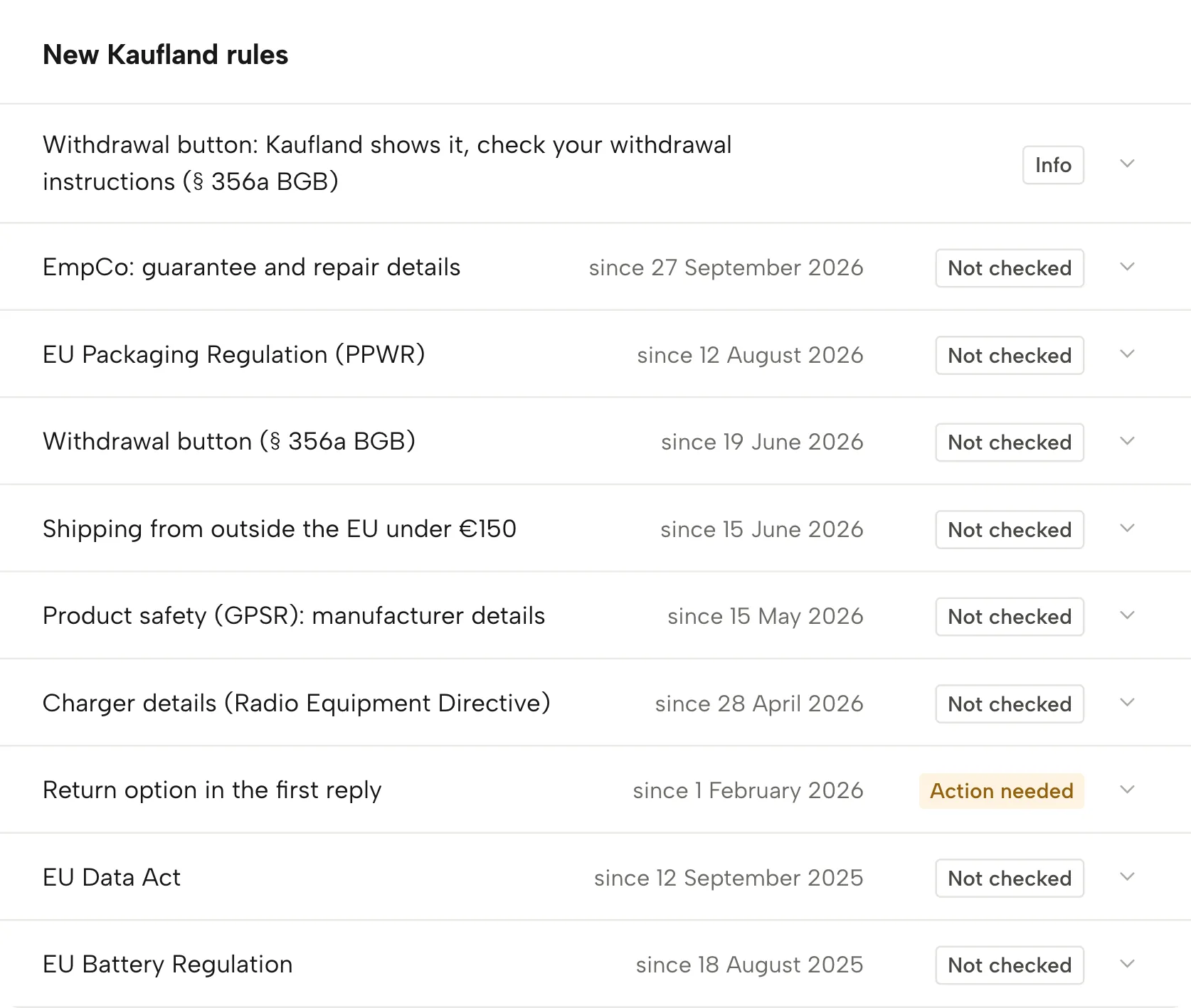Open 'Shipping from outside the EU under €150'
This screenshot has height=1008, width=1191.
pyautogui.click(x=280, y=529)
